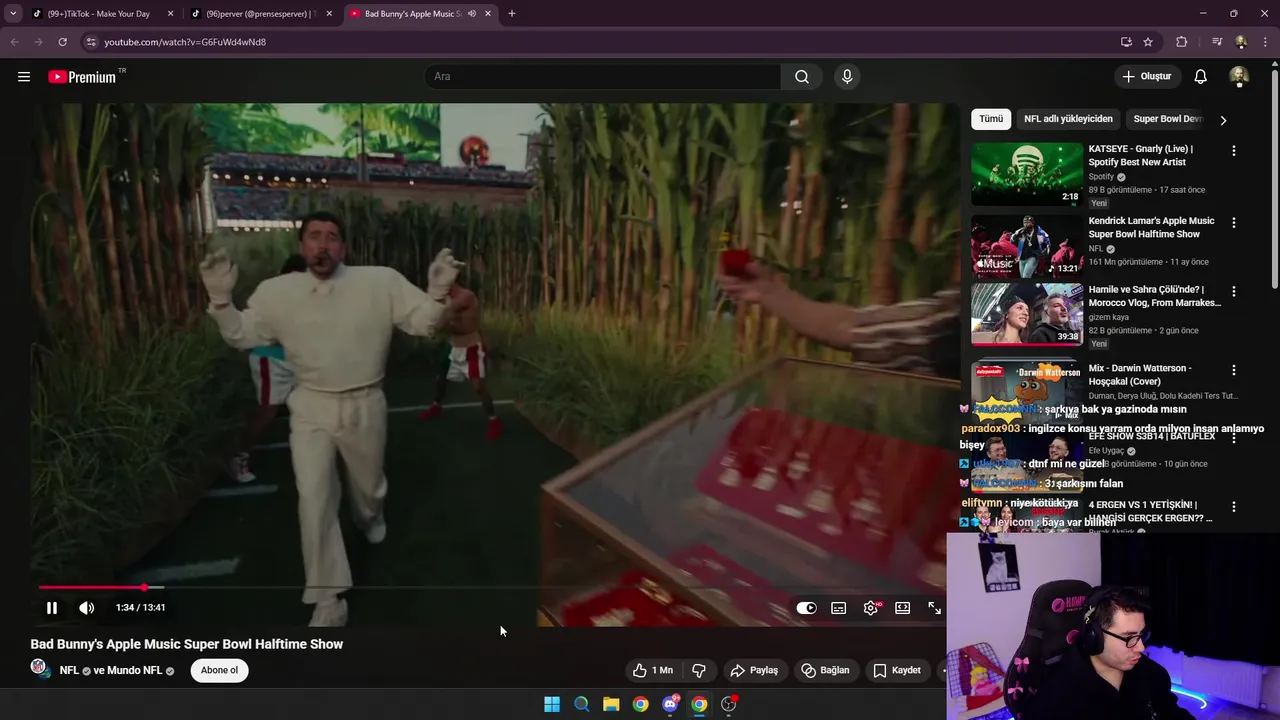
Task: Click the Paylaş share button
Action: [754, 670]
